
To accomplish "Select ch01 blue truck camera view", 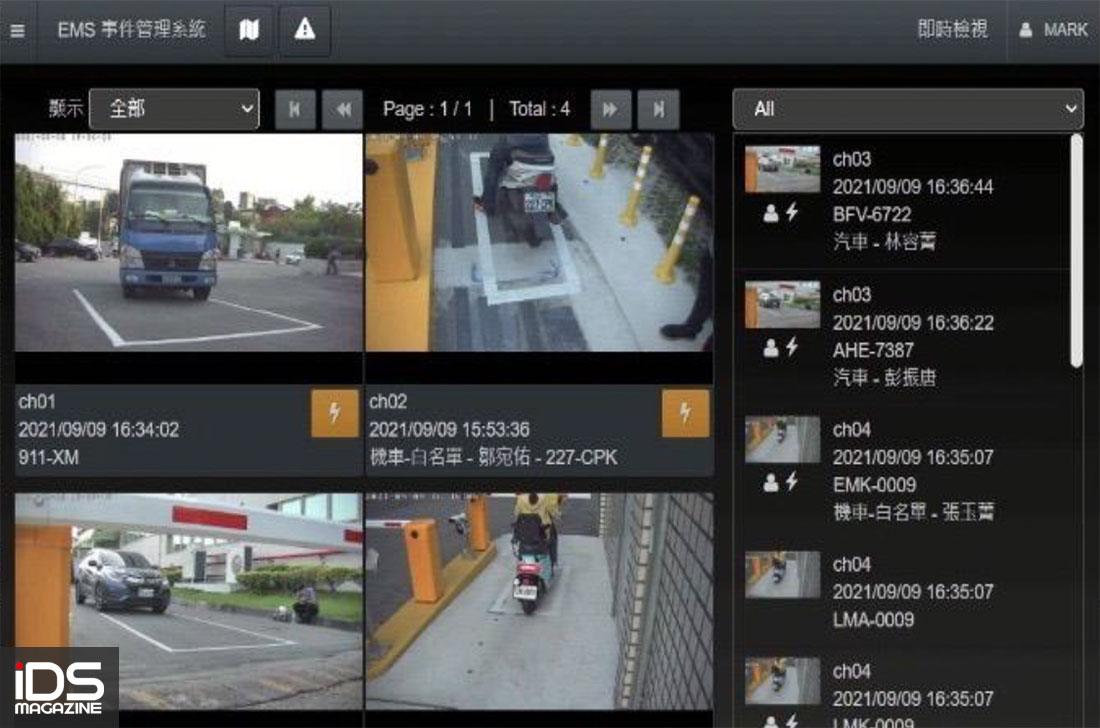I will [189, 243].
